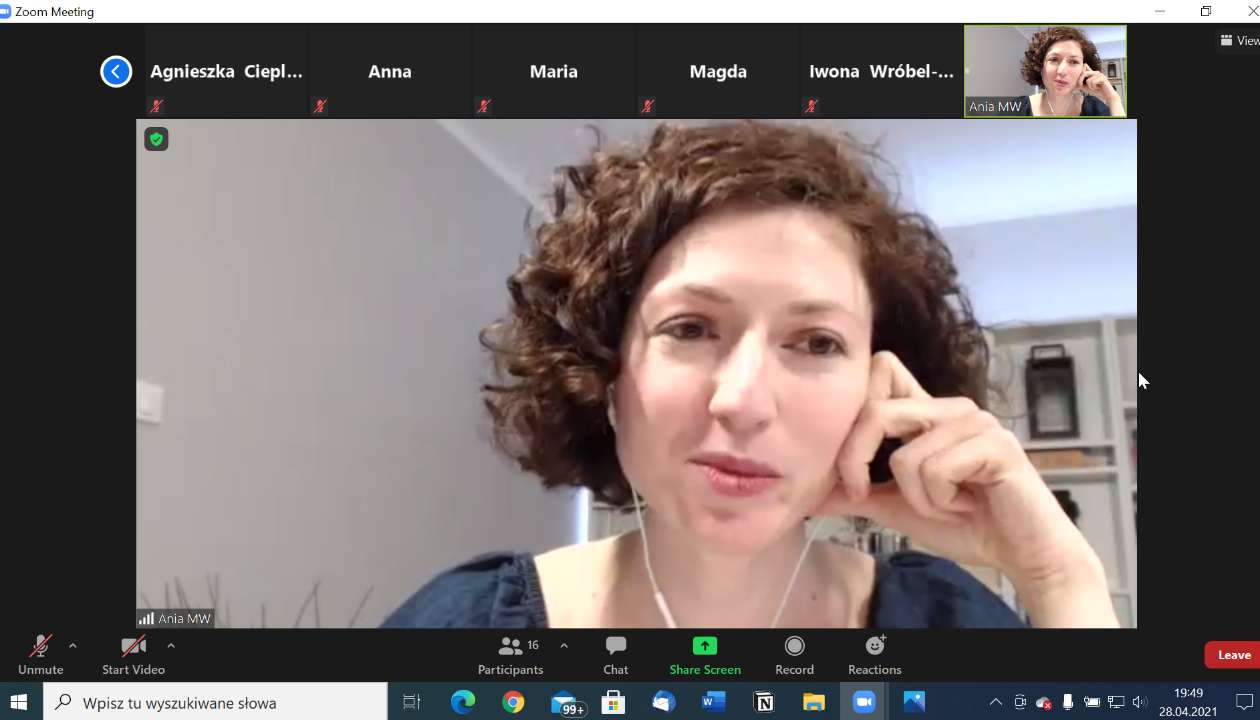Expand video options caret beside Start Video
Viewport: 1260px width, 720px height.
[x=171, y=646]
